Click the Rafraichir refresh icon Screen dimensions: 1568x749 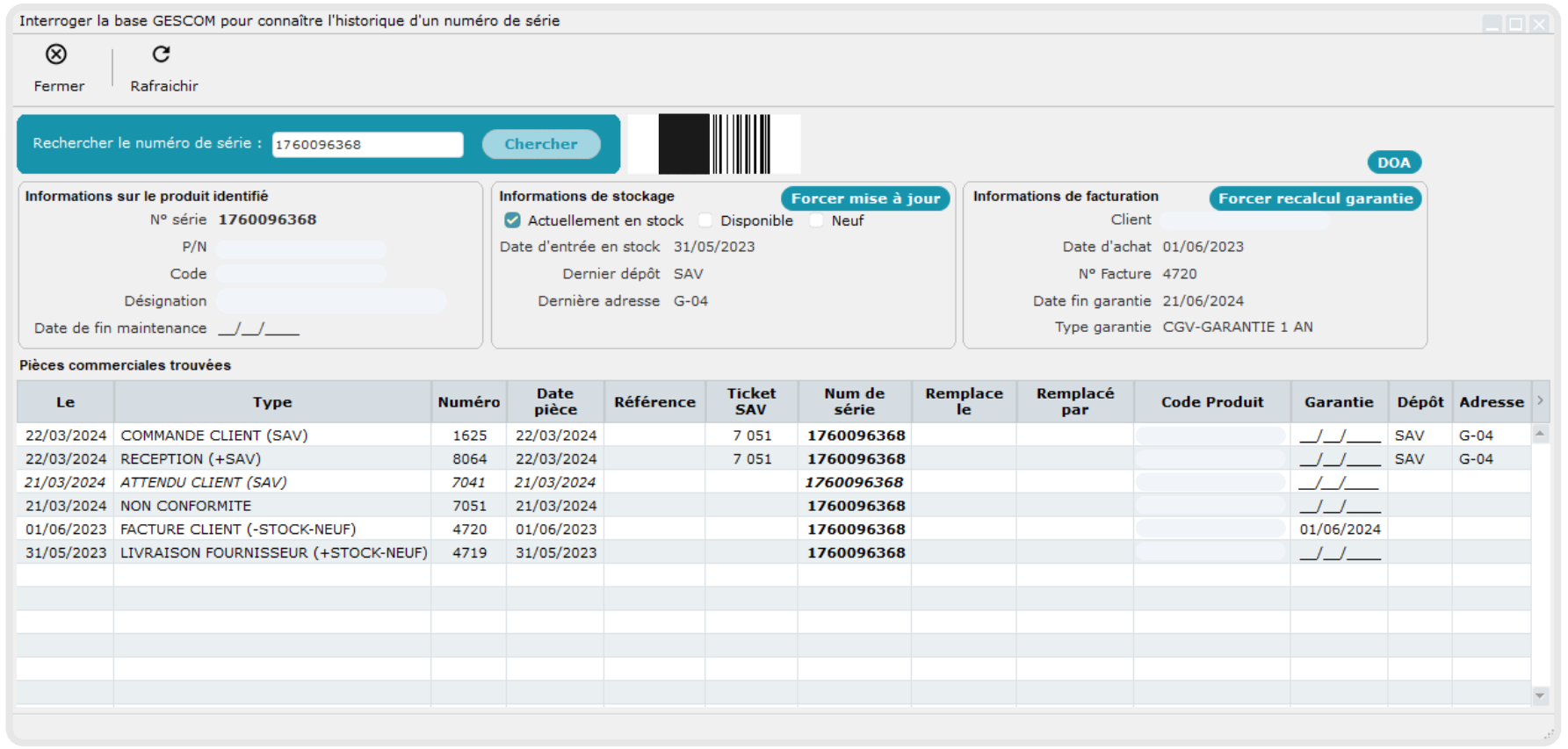point(162,54)
